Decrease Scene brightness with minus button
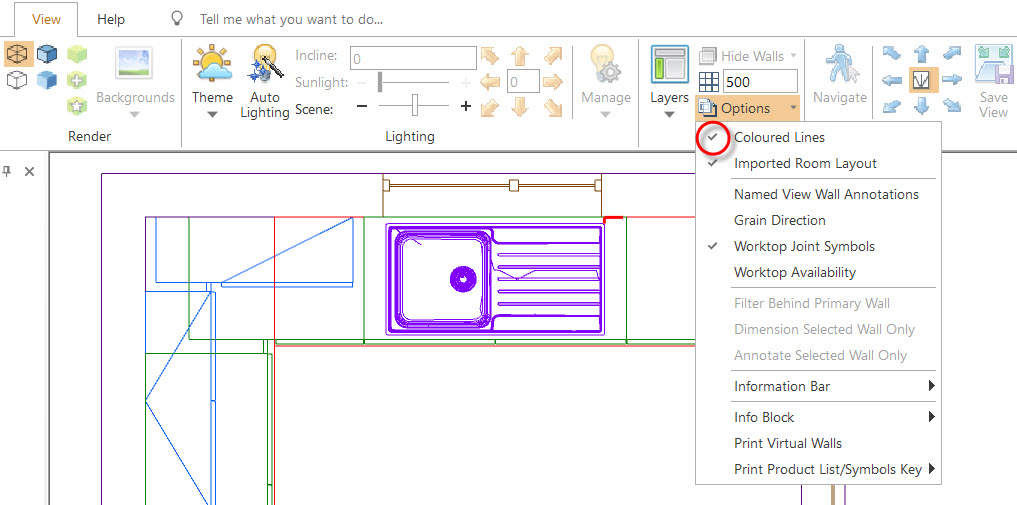 point(362,106)
